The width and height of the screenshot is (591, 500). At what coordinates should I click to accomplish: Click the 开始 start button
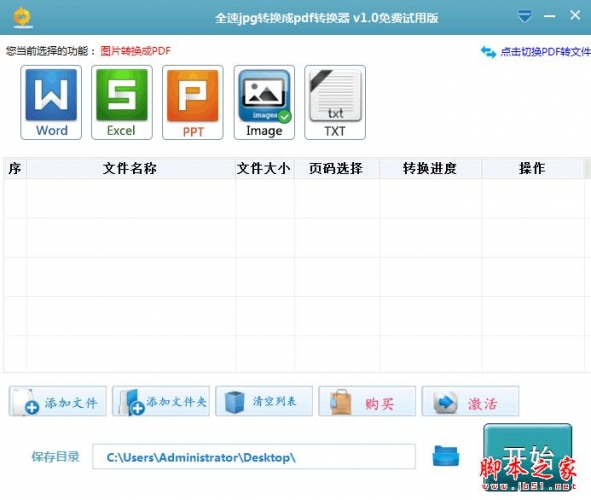[528, 457]
